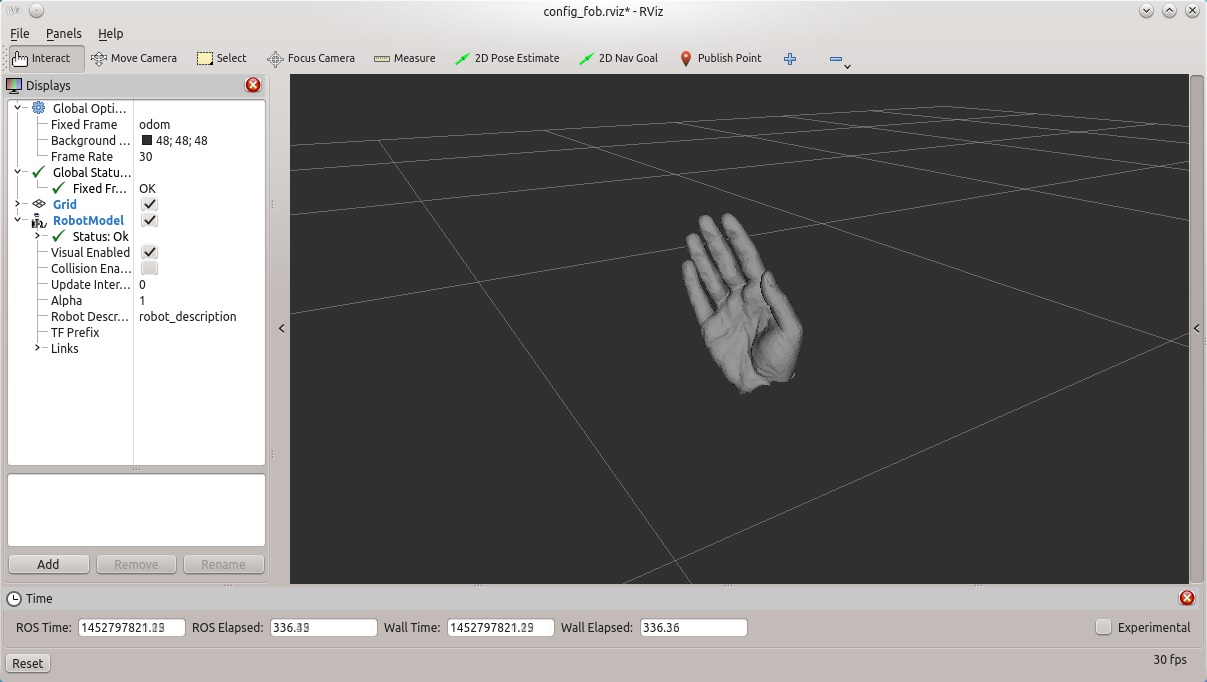Click the Global Status green checkmark icon
The height and width of the screenshot is (682, 1207).
click(39, 172)
